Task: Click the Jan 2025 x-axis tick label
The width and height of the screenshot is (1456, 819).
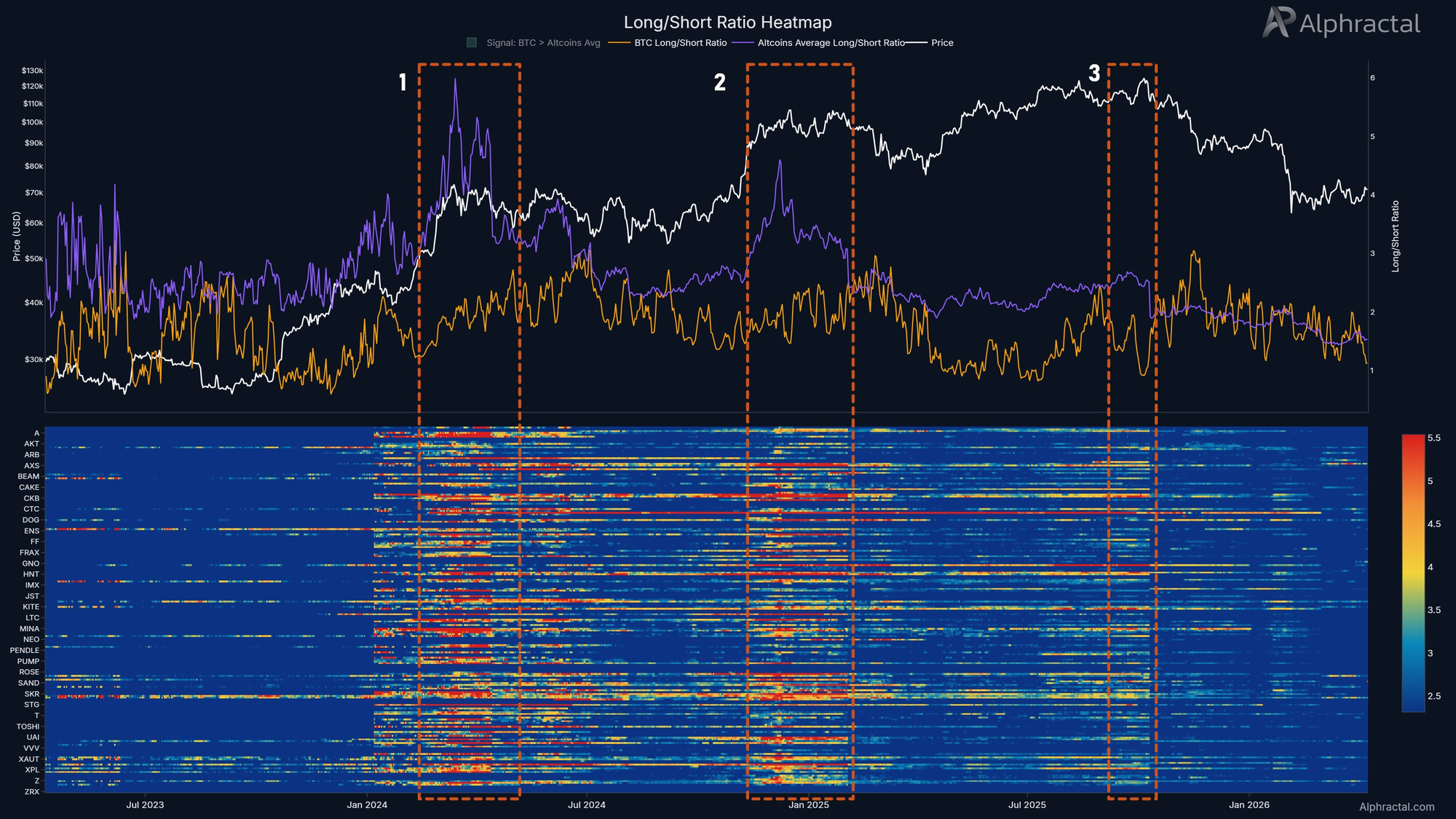Action: [x=808, y=804]
